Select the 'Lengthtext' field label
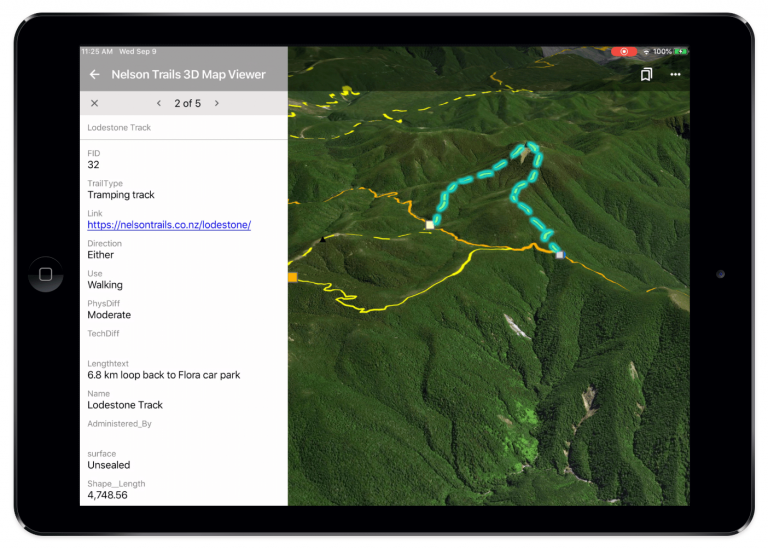Viewport: 768px width, 549px height. pos(108,363)
